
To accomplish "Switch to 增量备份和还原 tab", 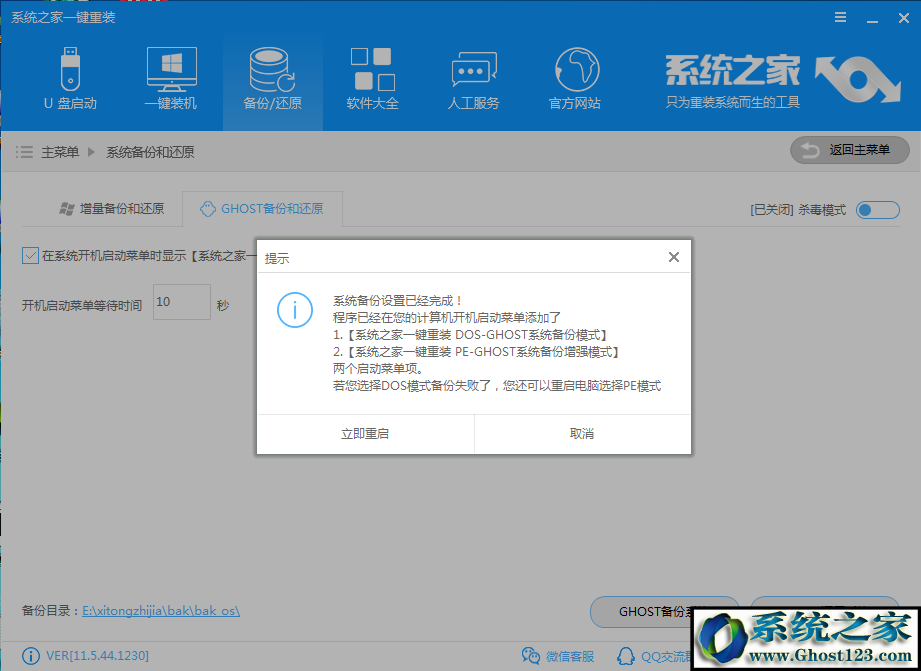I will click(112, 209).
